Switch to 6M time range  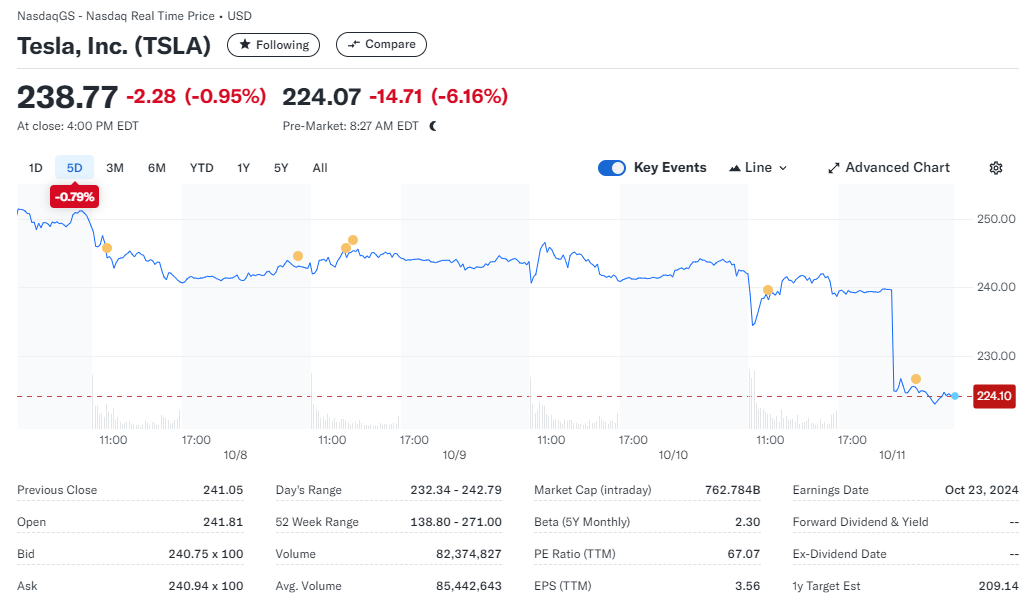(156, 168)
